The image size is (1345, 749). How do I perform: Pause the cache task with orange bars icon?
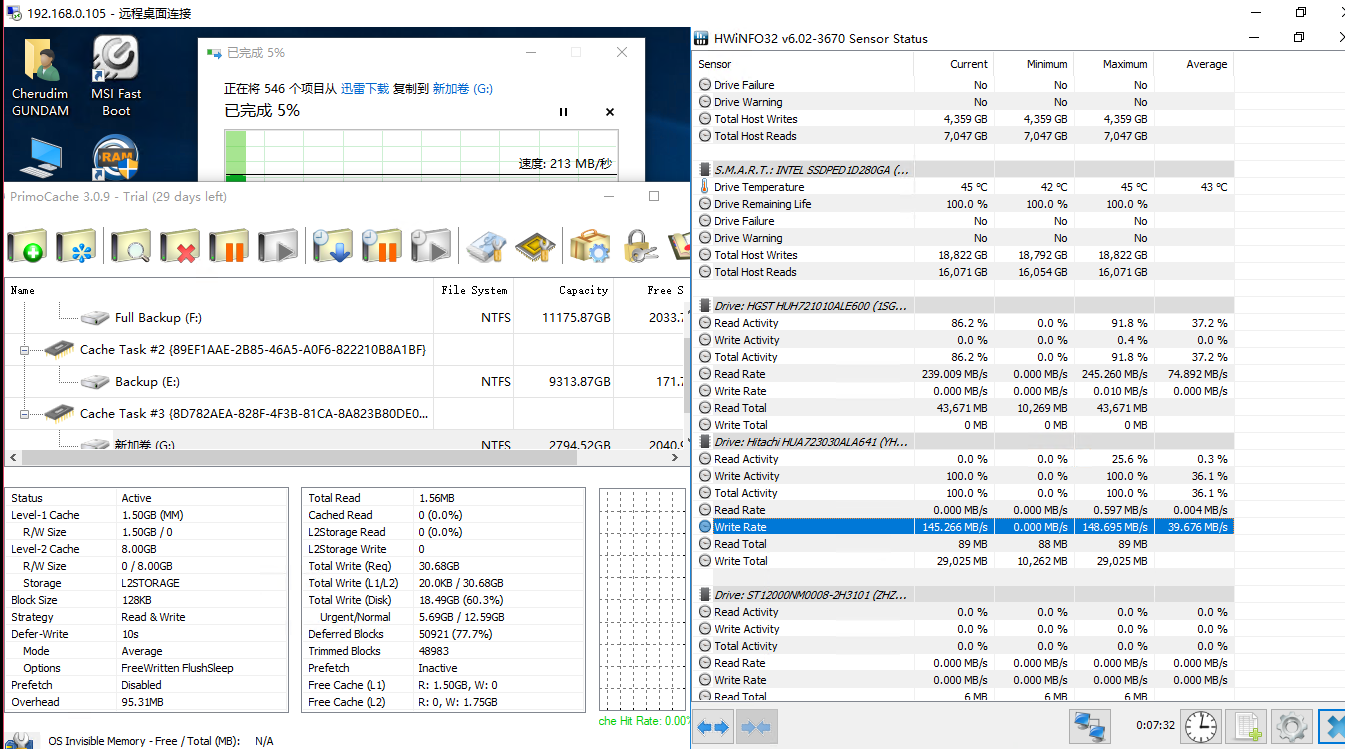(229, 246)
